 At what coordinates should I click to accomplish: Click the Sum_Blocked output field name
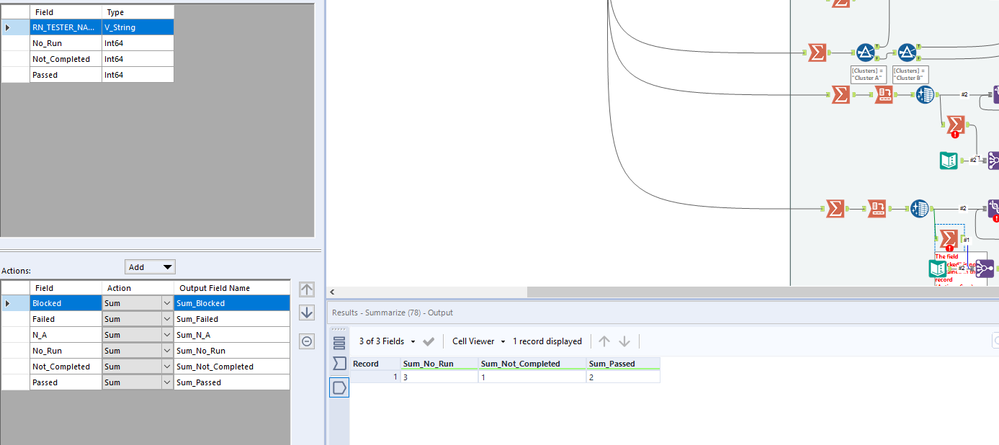(232, 303)
